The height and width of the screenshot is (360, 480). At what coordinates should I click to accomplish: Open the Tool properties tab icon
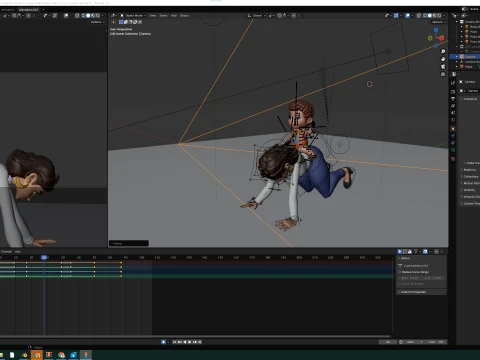[x=453, y=83]
